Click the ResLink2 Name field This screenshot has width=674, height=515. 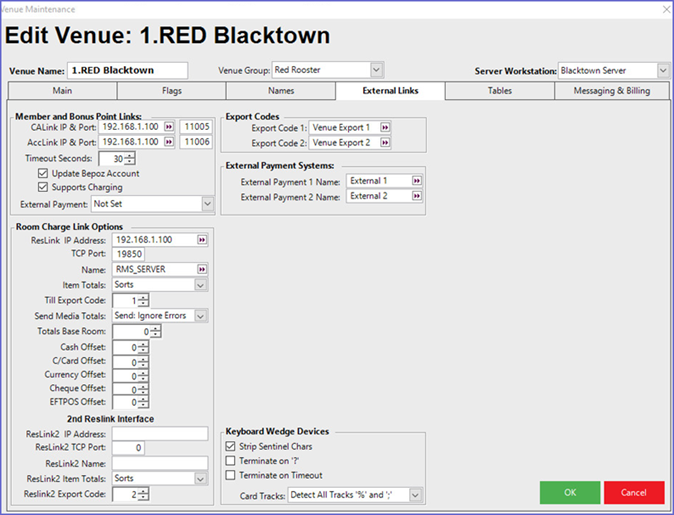[x=160, y=463]
